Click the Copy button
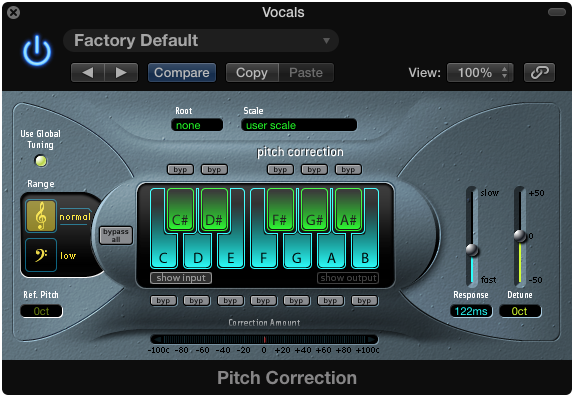 pos(252,72)
